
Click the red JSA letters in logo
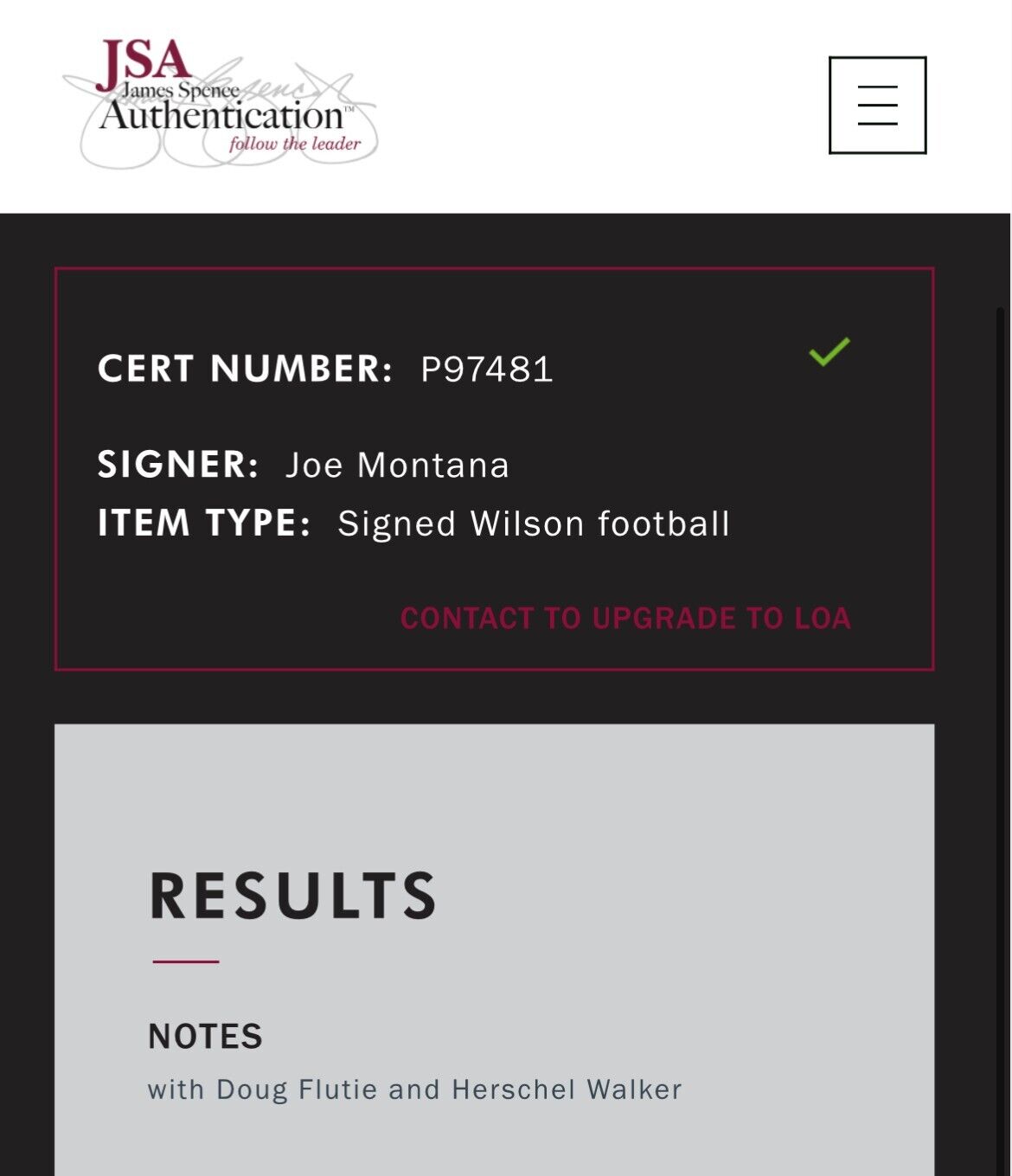point(143,62)
